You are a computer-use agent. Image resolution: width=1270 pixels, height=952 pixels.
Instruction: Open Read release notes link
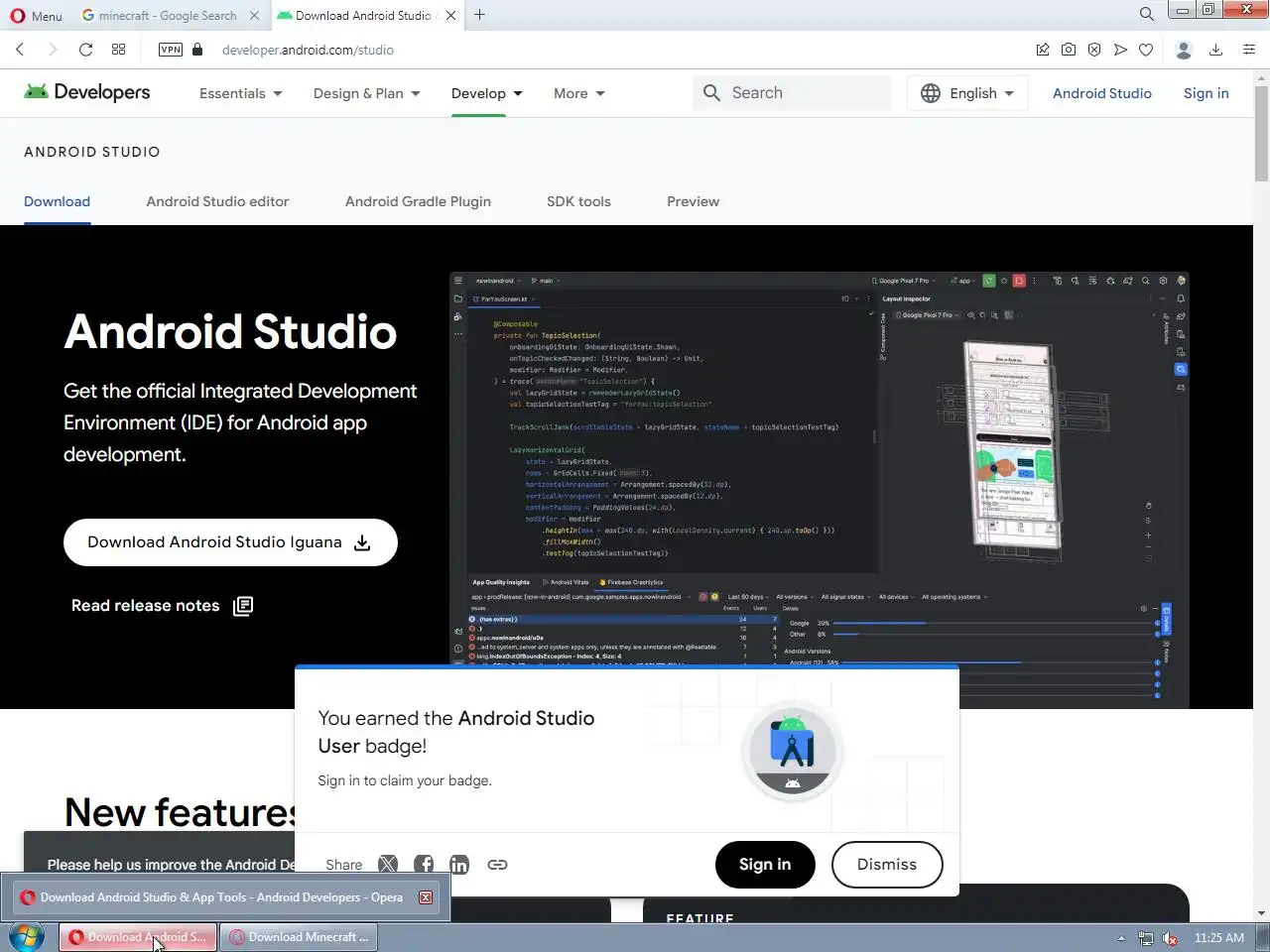point(162,606)
